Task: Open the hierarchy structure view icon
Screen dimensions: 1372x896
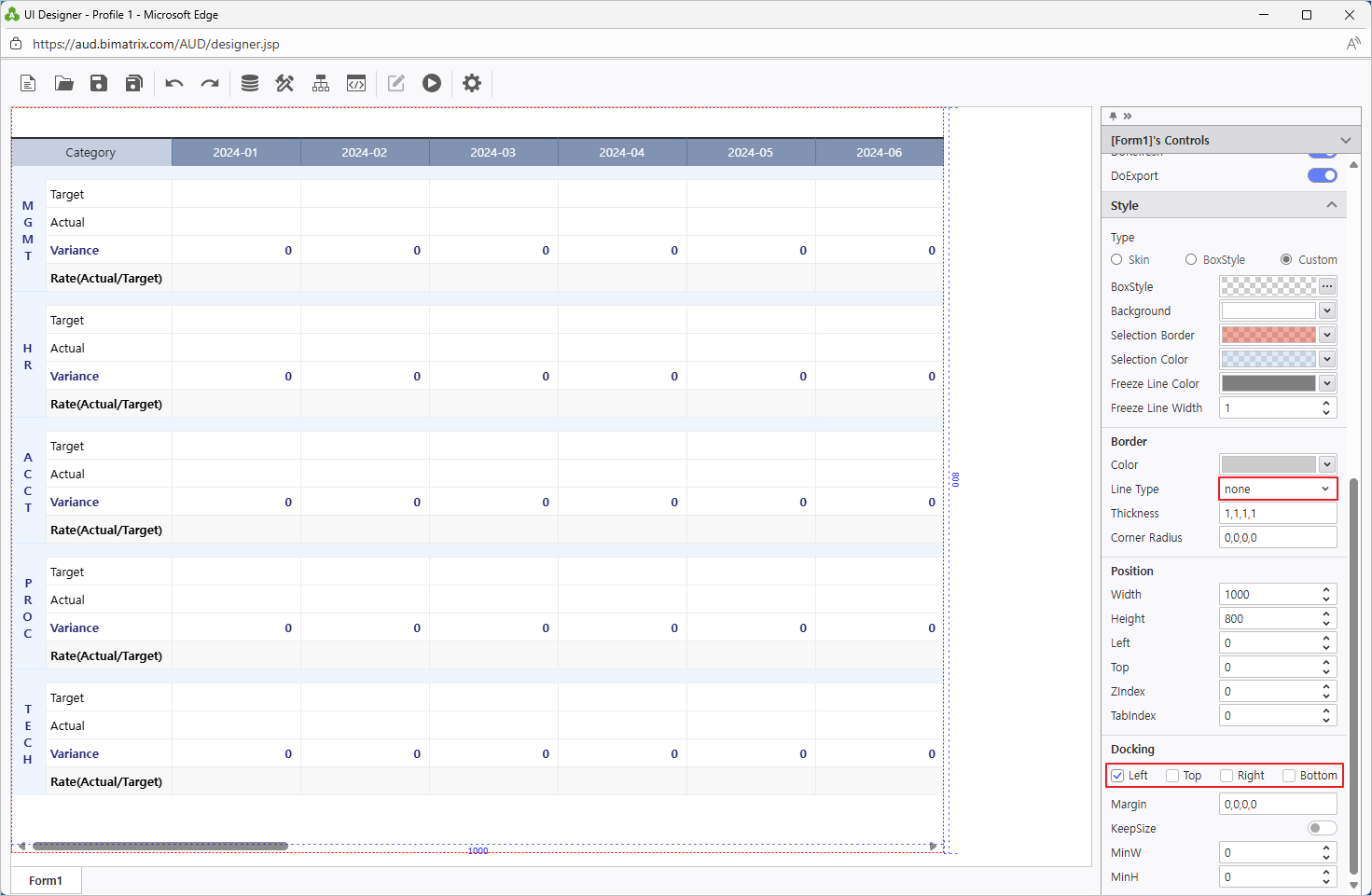Action: [320, 83]
